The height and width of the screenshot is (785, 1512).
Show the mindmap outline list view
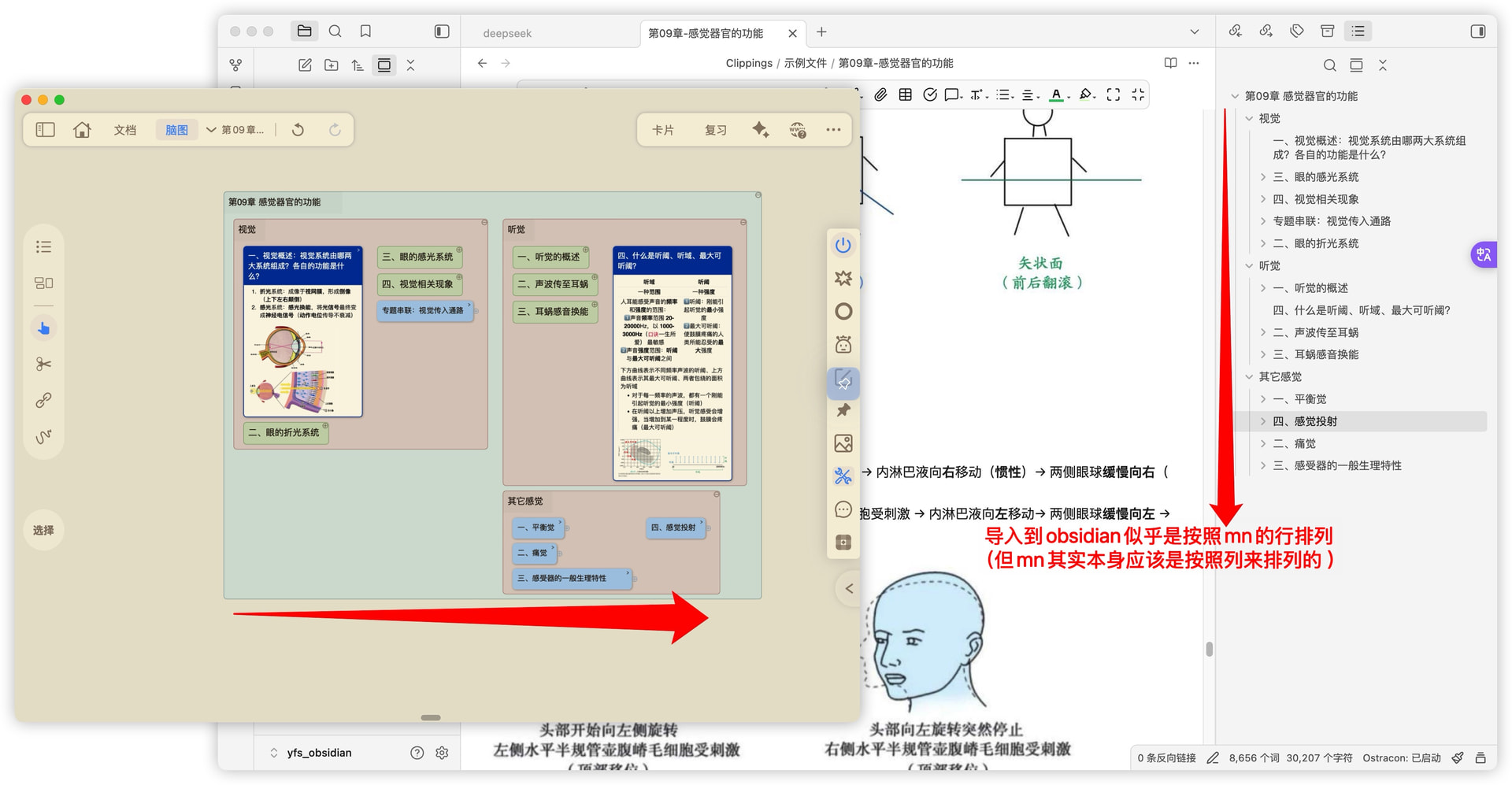click(44, 247)
